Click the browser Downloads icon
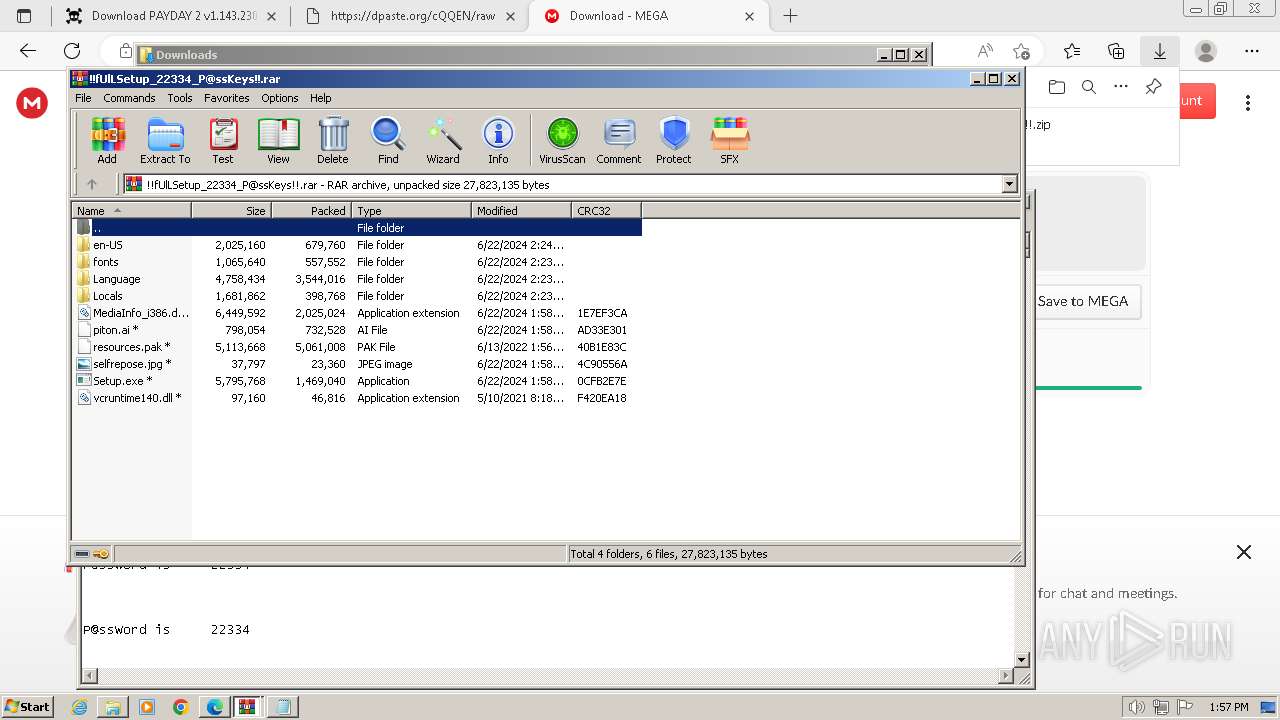The height and width of the screenshot is (720, 1280). (x=1160, y=51)
